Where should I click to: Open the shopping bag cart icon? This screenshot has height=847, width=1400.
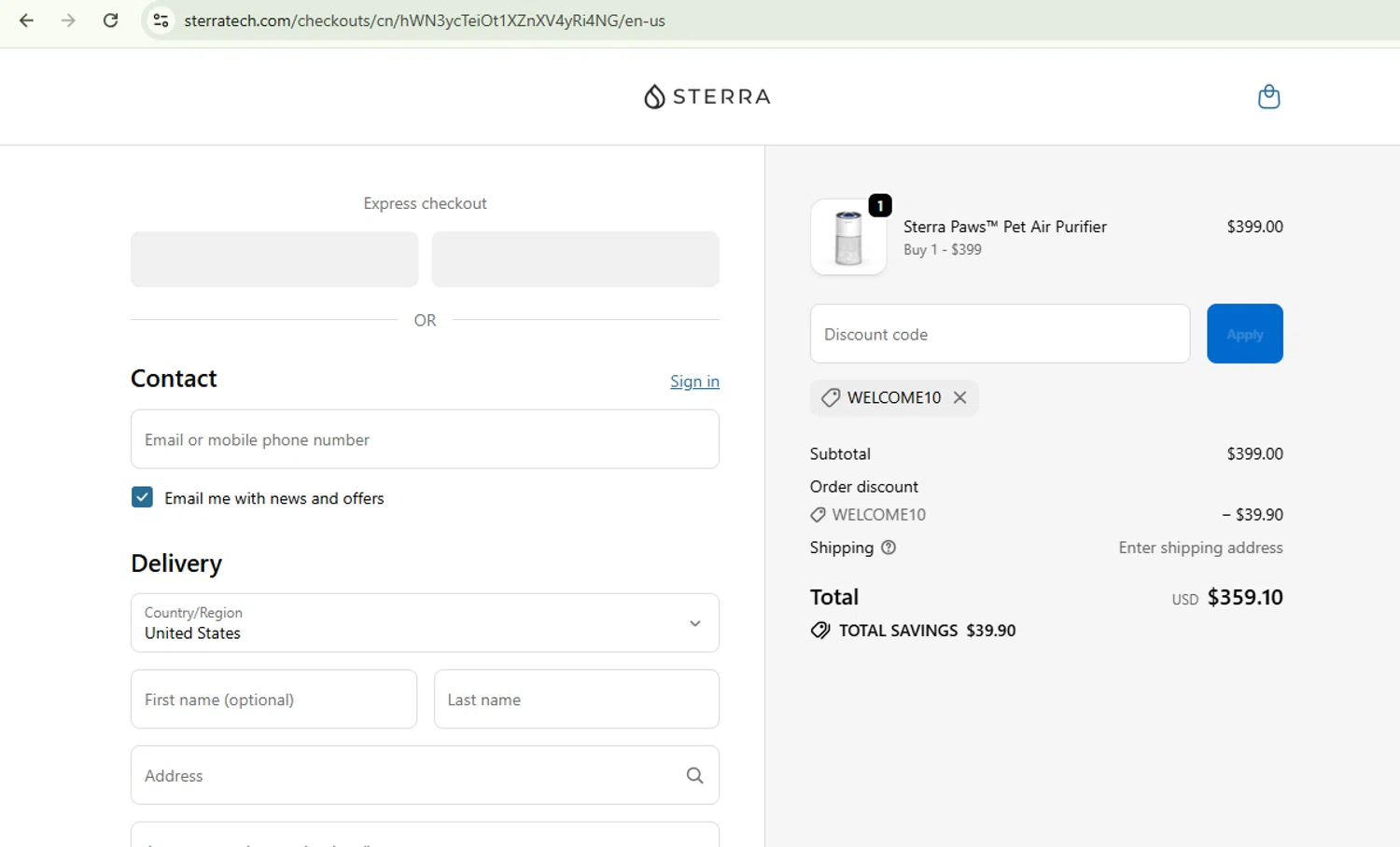[x=1268, y=97]
